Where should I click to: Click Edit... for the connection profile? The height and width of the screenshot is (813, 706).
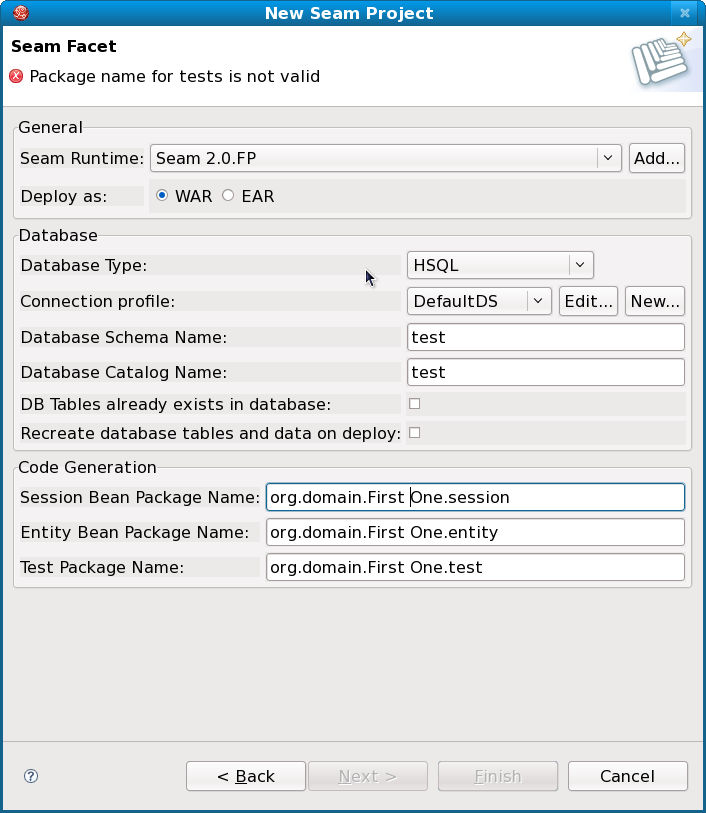587,301
